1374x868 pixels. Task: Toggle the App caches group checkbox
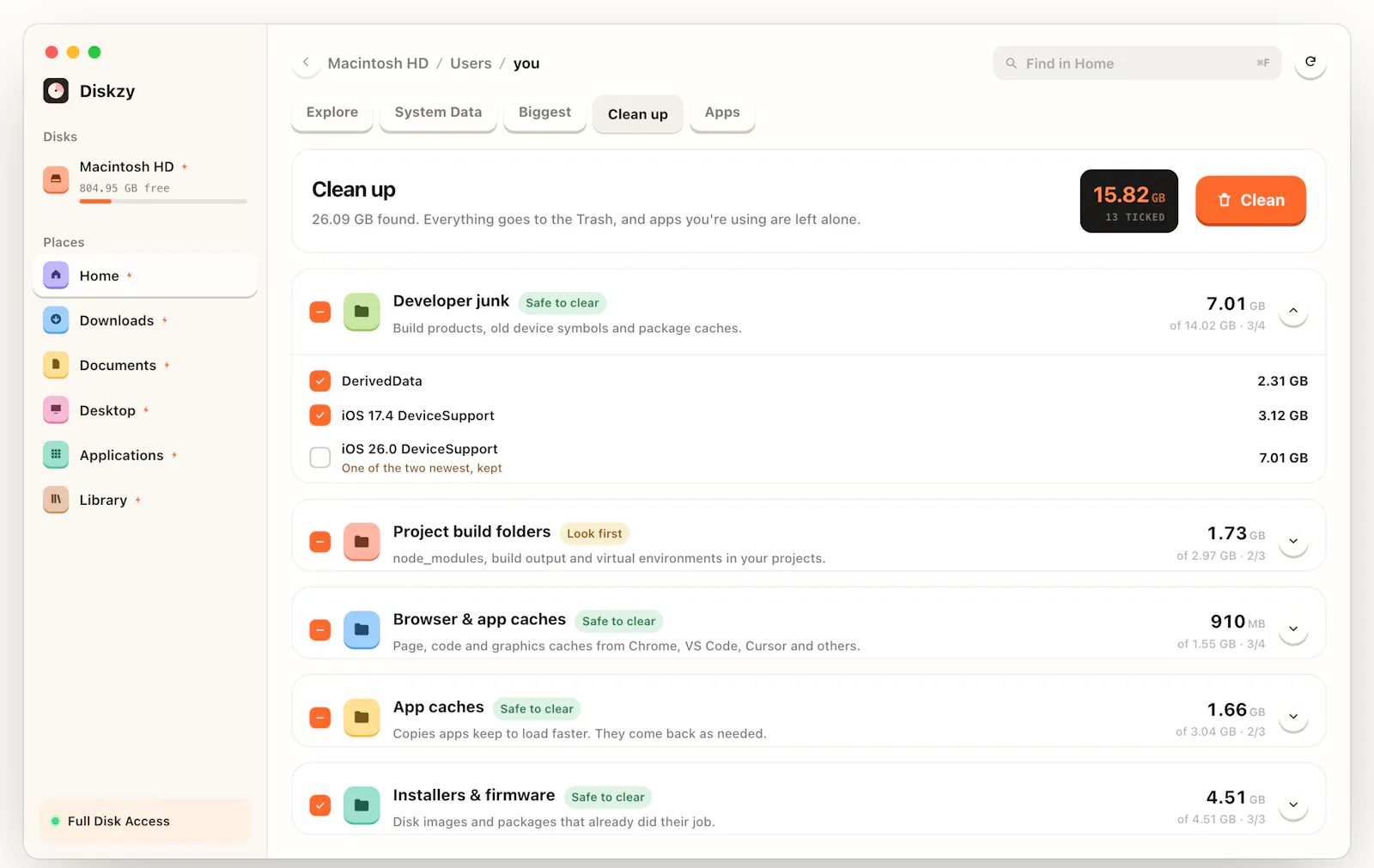320,717
